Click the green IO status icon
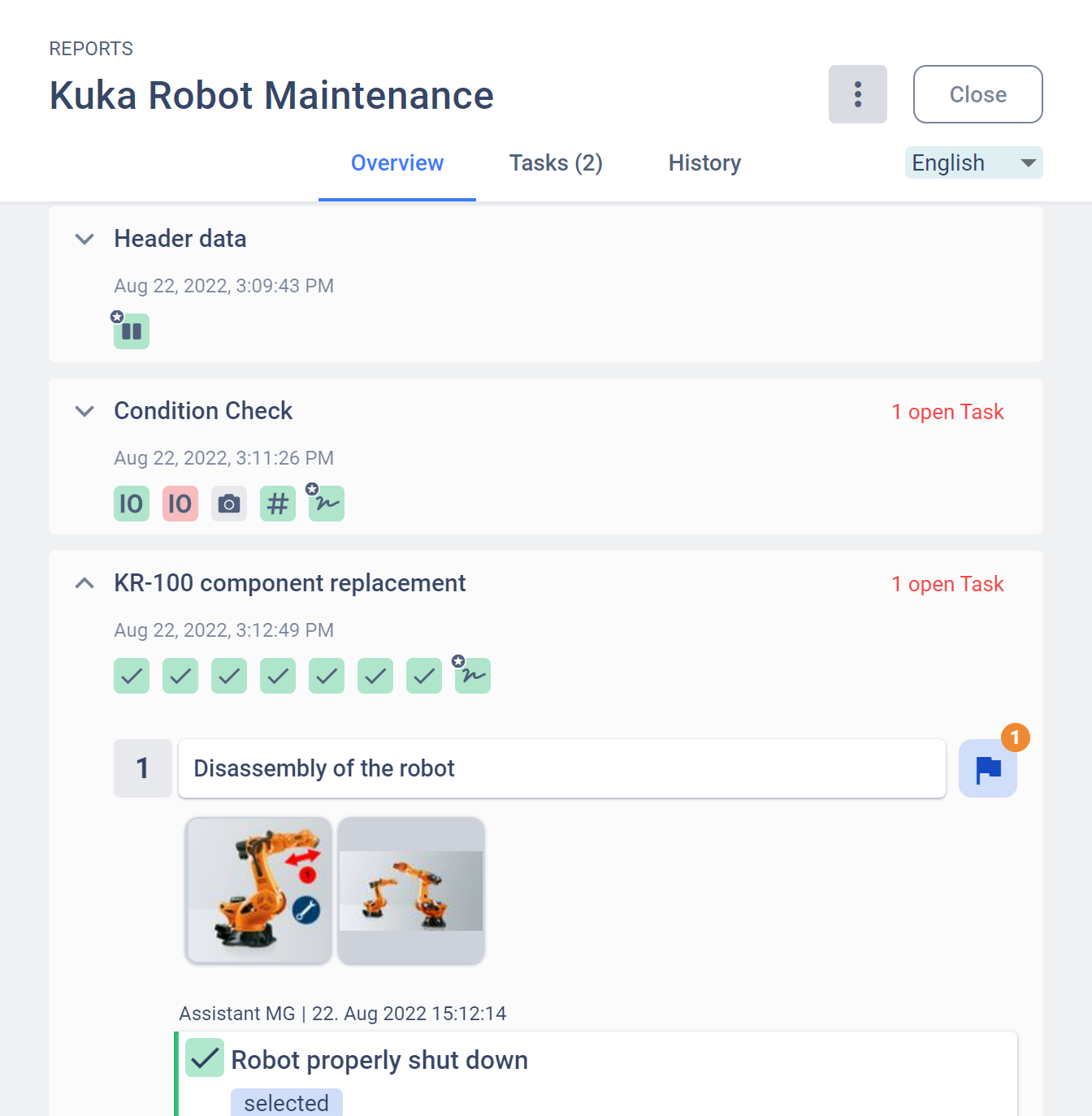 coord(132,504)
